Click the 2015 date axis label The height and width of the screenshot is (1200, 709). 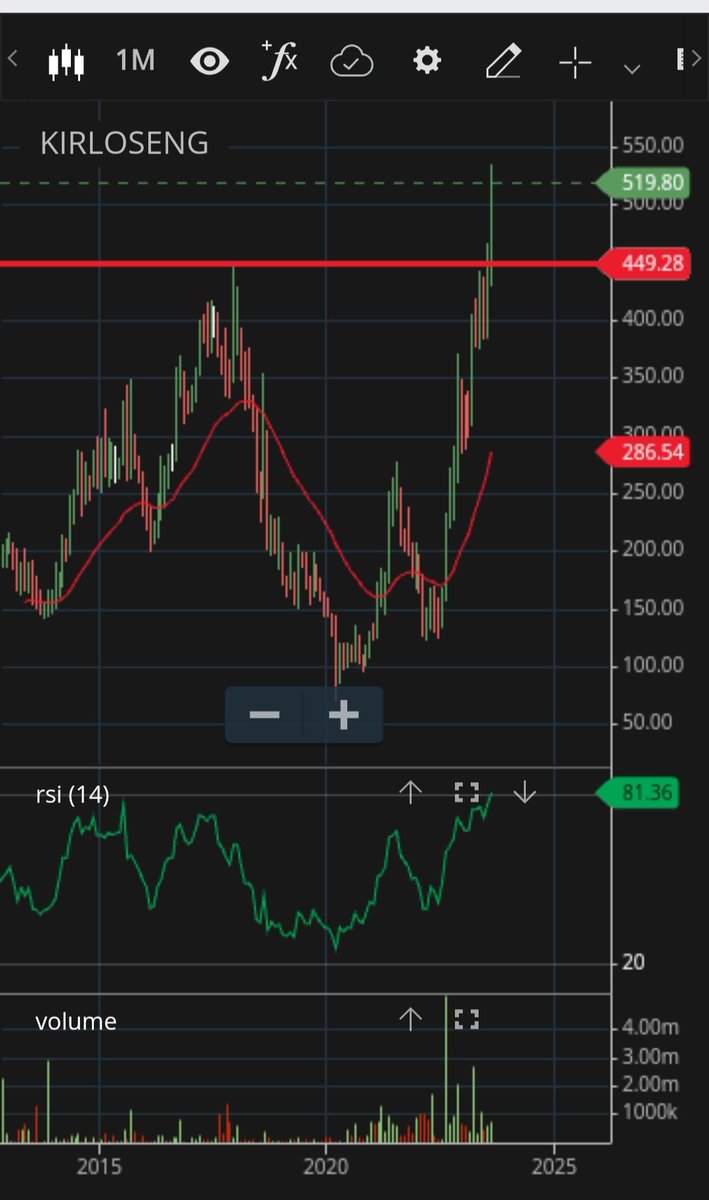tap(99, 1166)
